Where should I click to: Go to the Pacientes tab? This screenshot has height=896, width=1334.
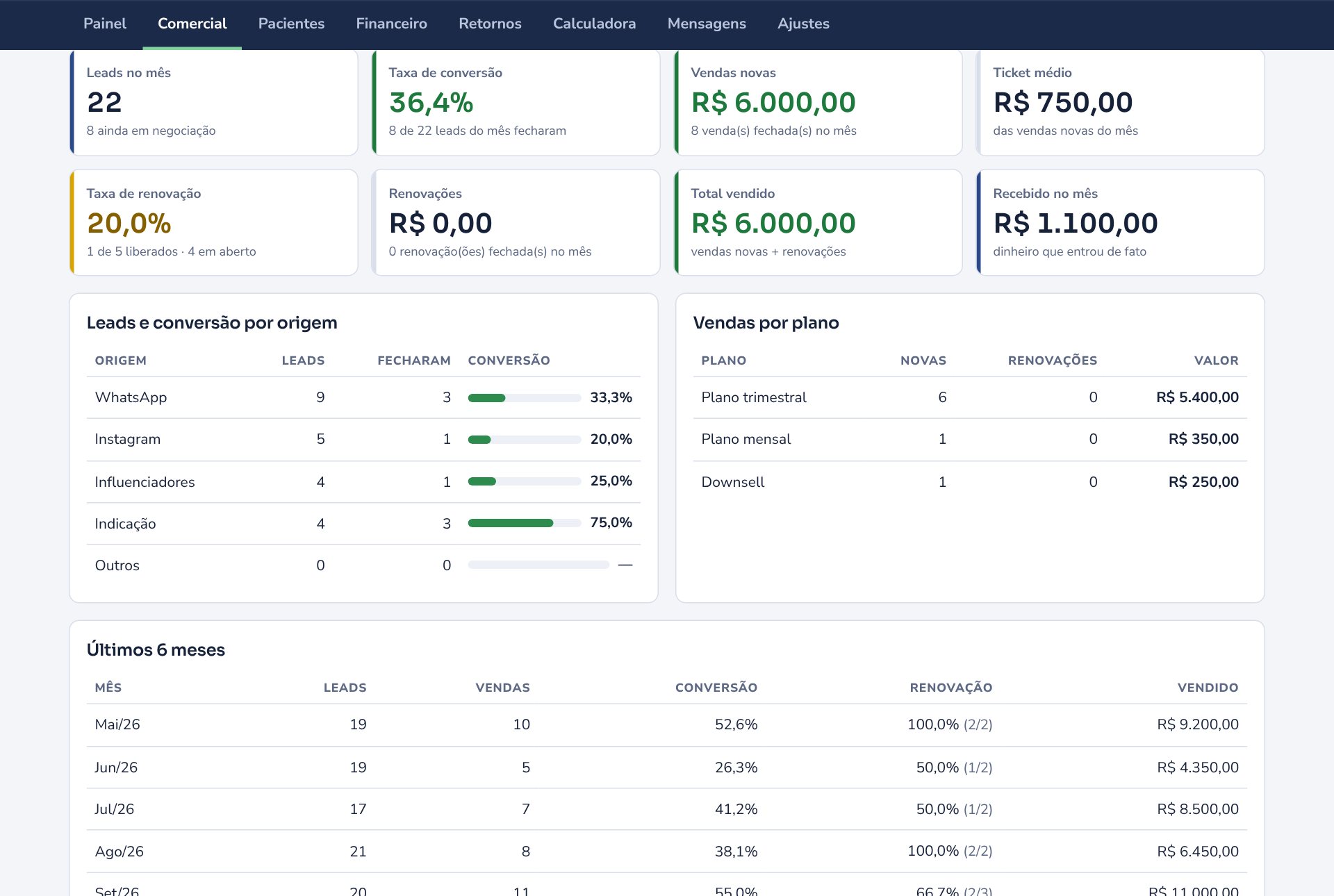pos(291,24)
